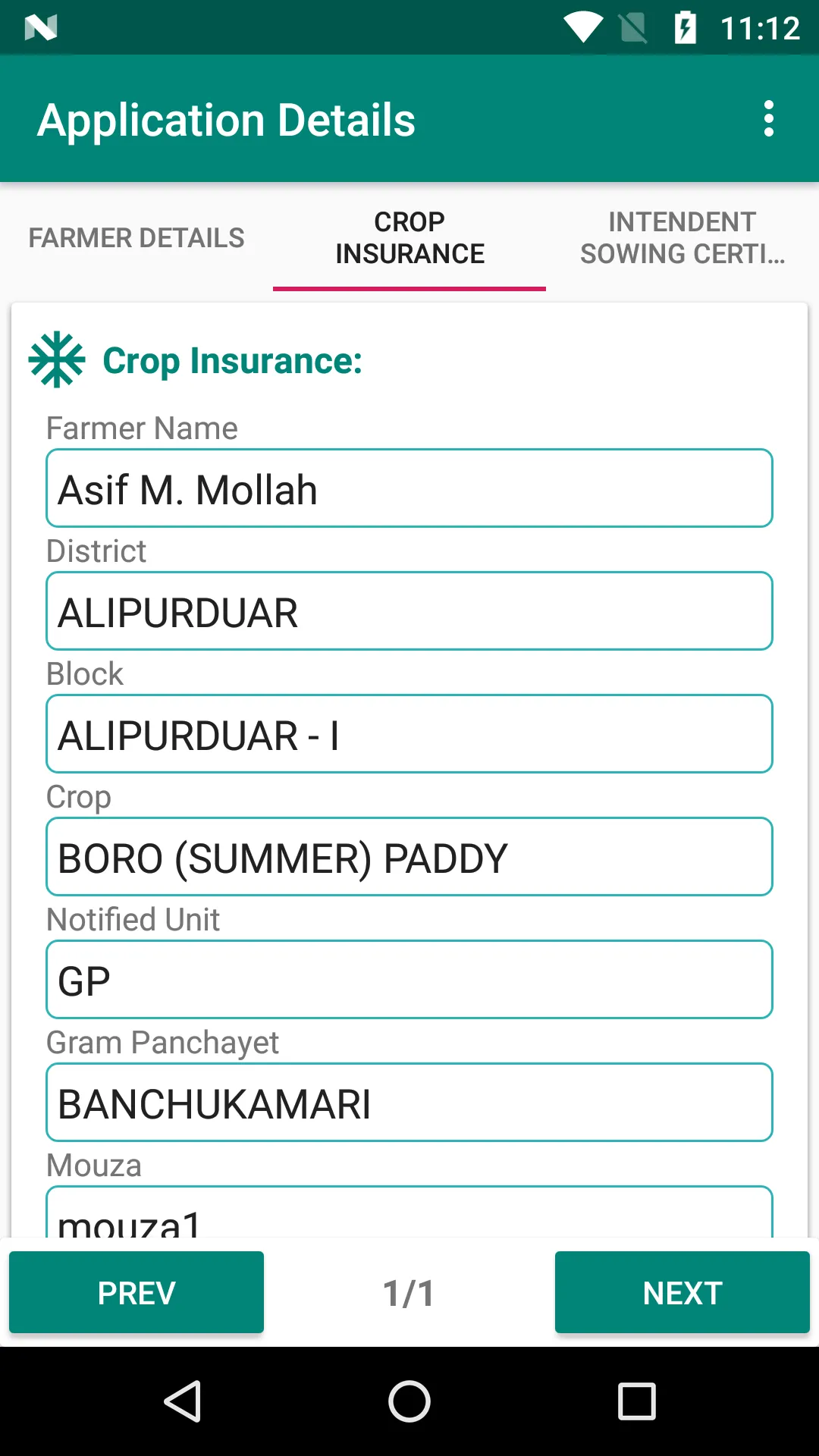The image size is (819, 1456).
Task: Select the Notified Unit field showing GP
Action: tap(409, 980)
